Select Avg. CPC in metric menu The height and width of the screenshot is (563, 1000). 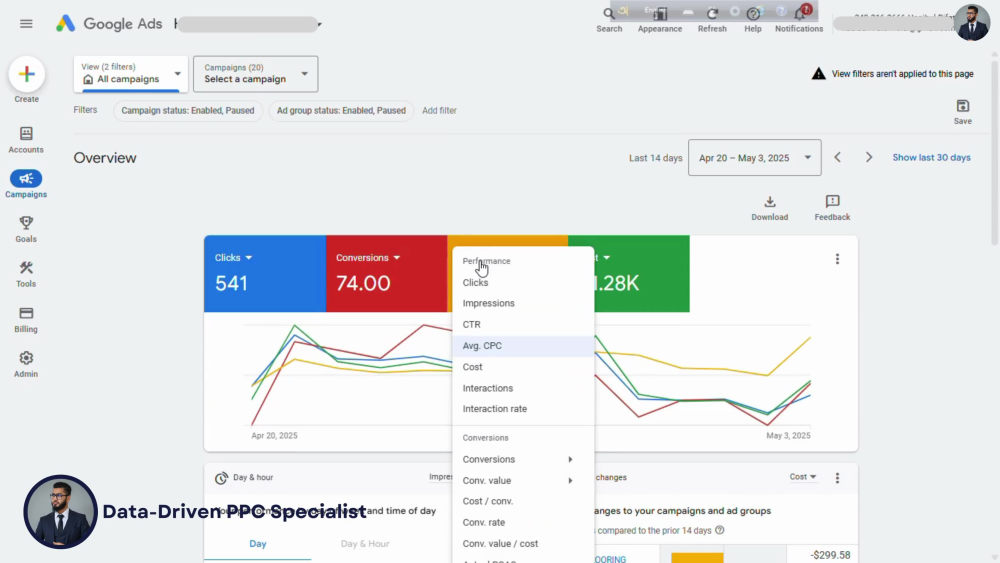coord(523,346)
